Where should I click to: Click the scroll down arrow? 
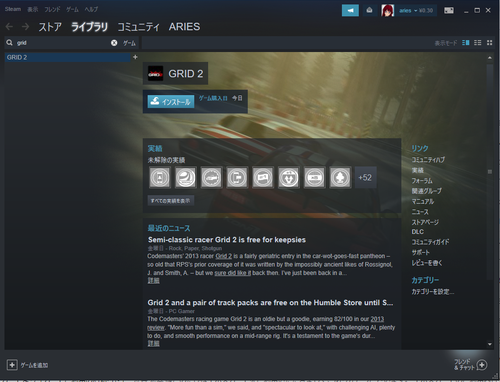490,344
